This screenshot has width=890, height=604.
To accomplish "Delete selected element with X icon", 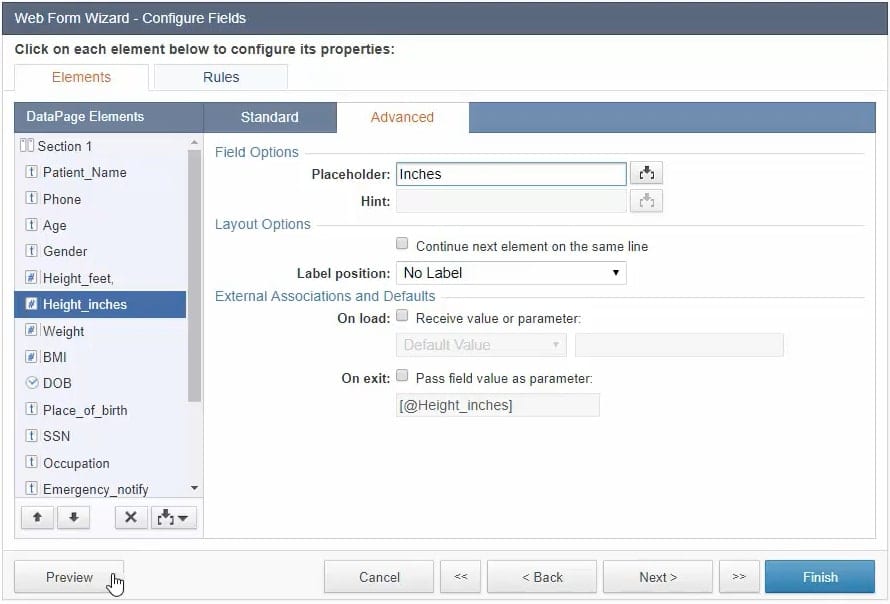I will [130, 517].
